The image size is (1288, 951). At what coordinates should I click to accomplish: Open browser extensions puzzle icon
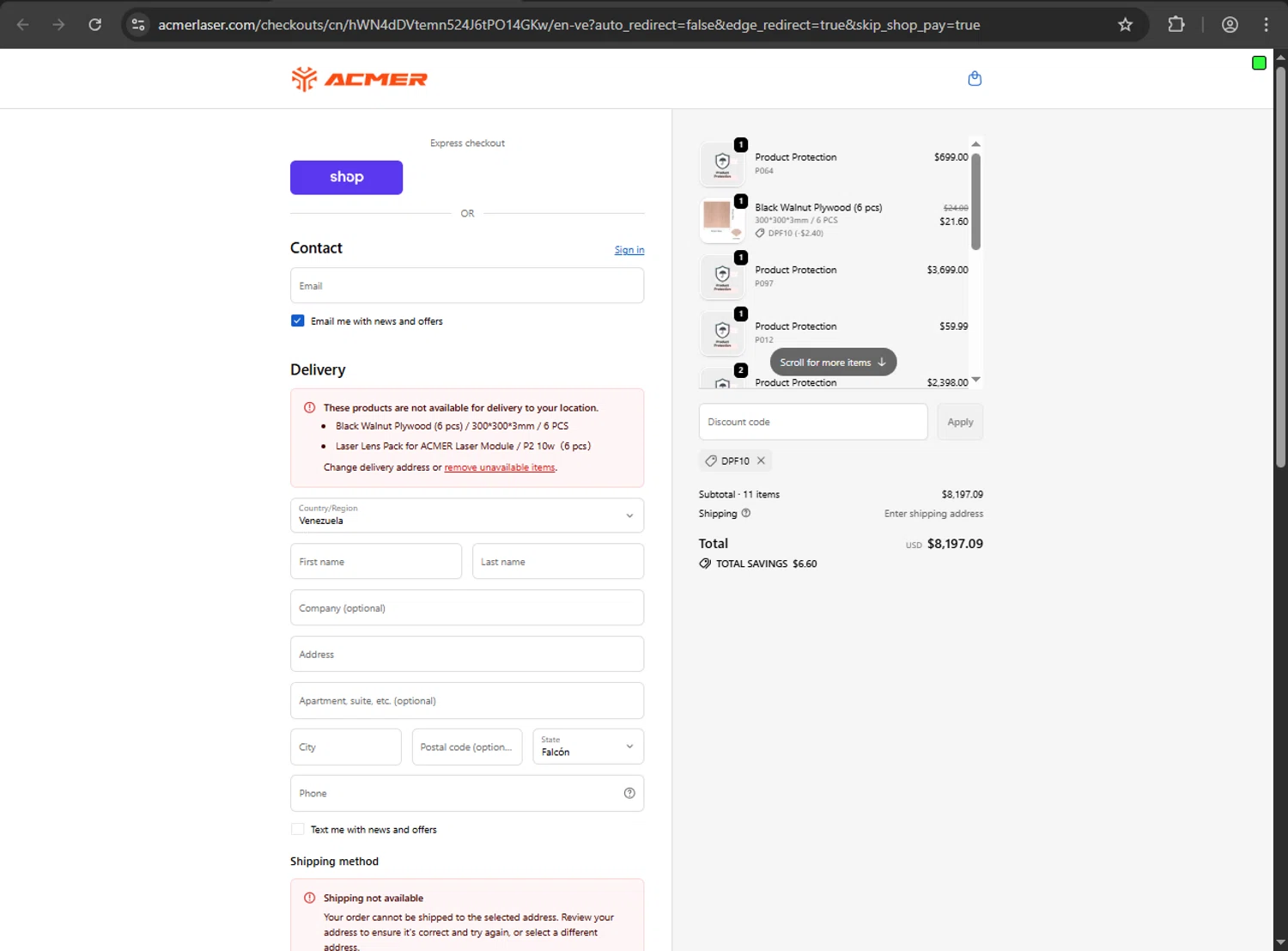tap(1176, 25)
